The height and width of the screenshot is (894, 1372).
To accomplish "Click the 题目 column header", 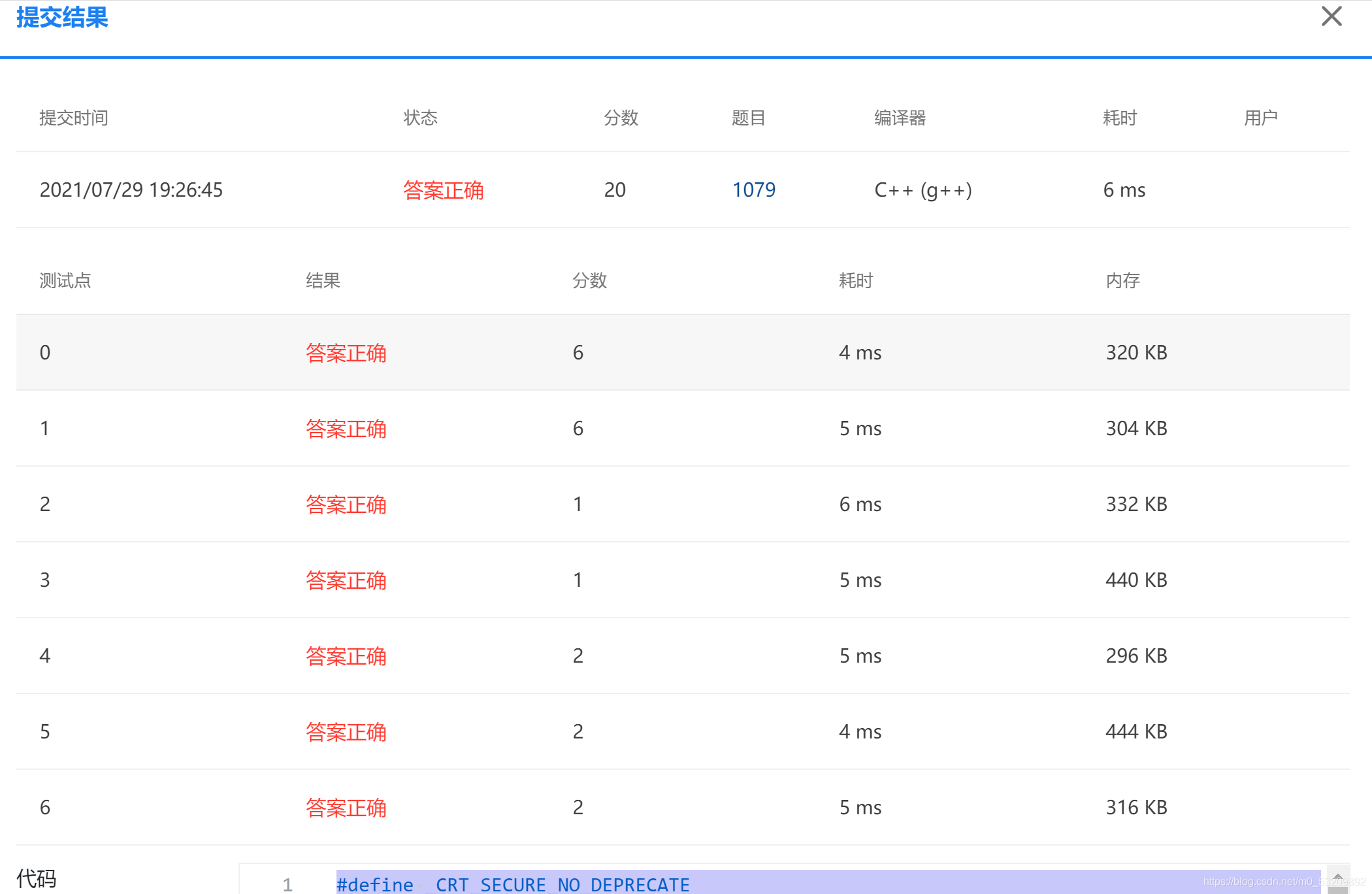I will click(749, 118).
